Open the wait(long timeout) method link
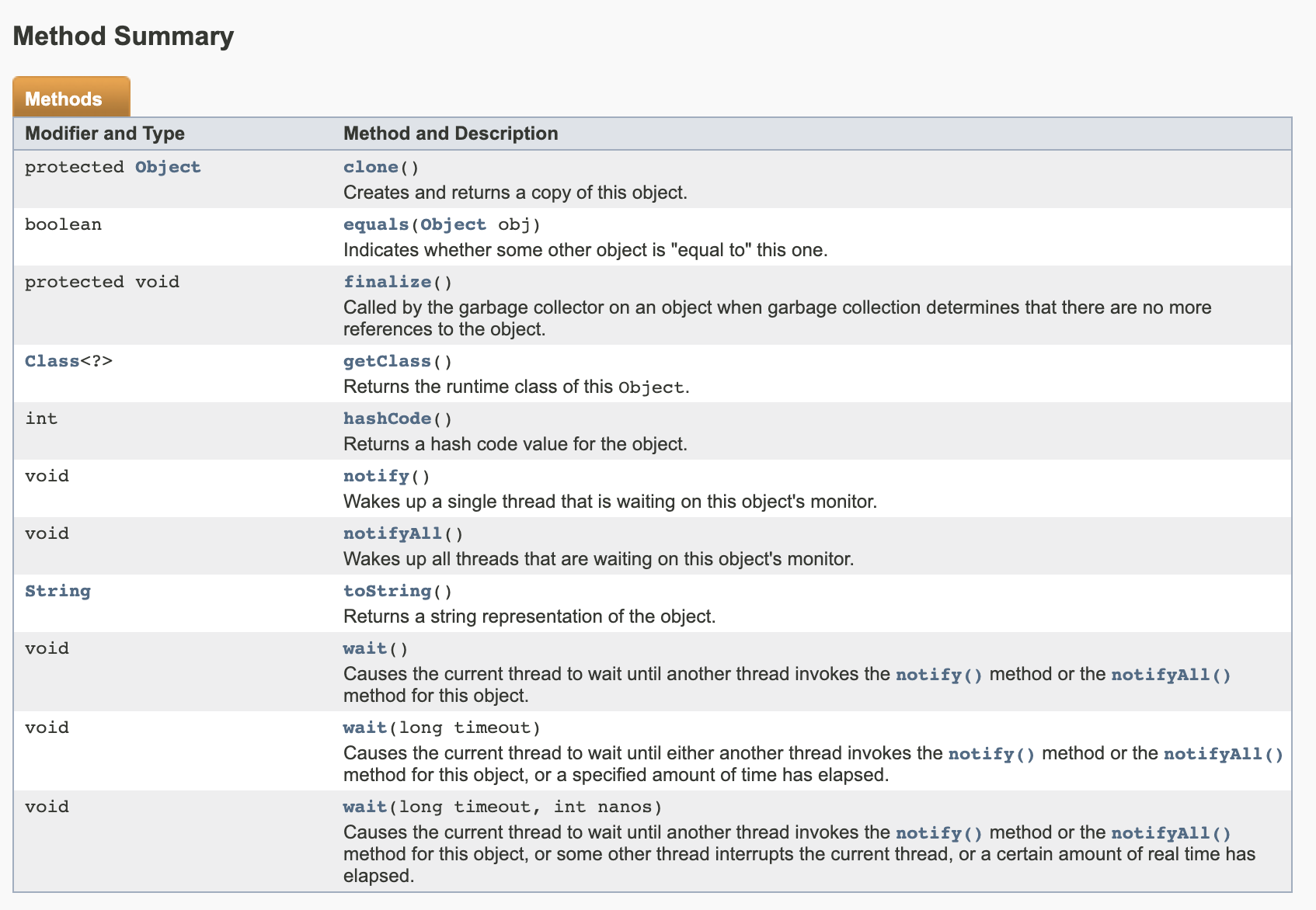Image resolution: width=1316 pixels, height=910 pixels. coord(365,728)
